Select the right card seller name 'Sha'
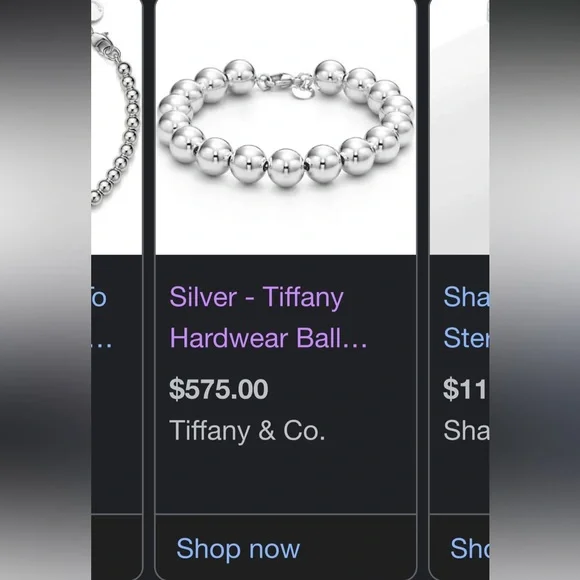The image size is (580, 580). coord(466,431)
